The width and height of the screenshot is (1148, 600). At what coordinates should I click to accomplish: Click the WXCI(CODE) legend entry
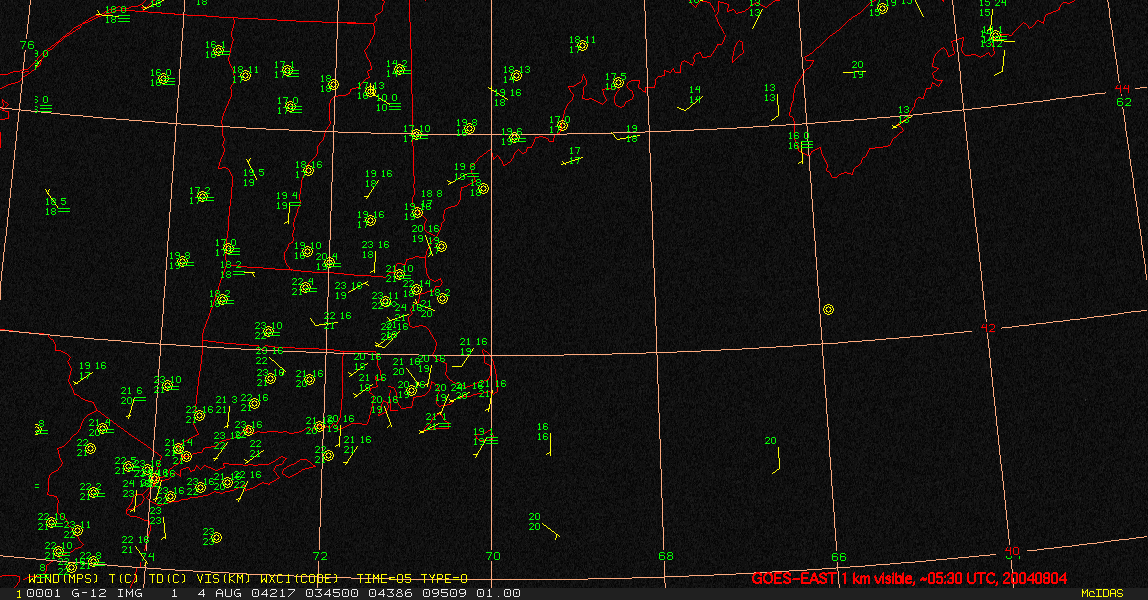[x=299, y=579]
